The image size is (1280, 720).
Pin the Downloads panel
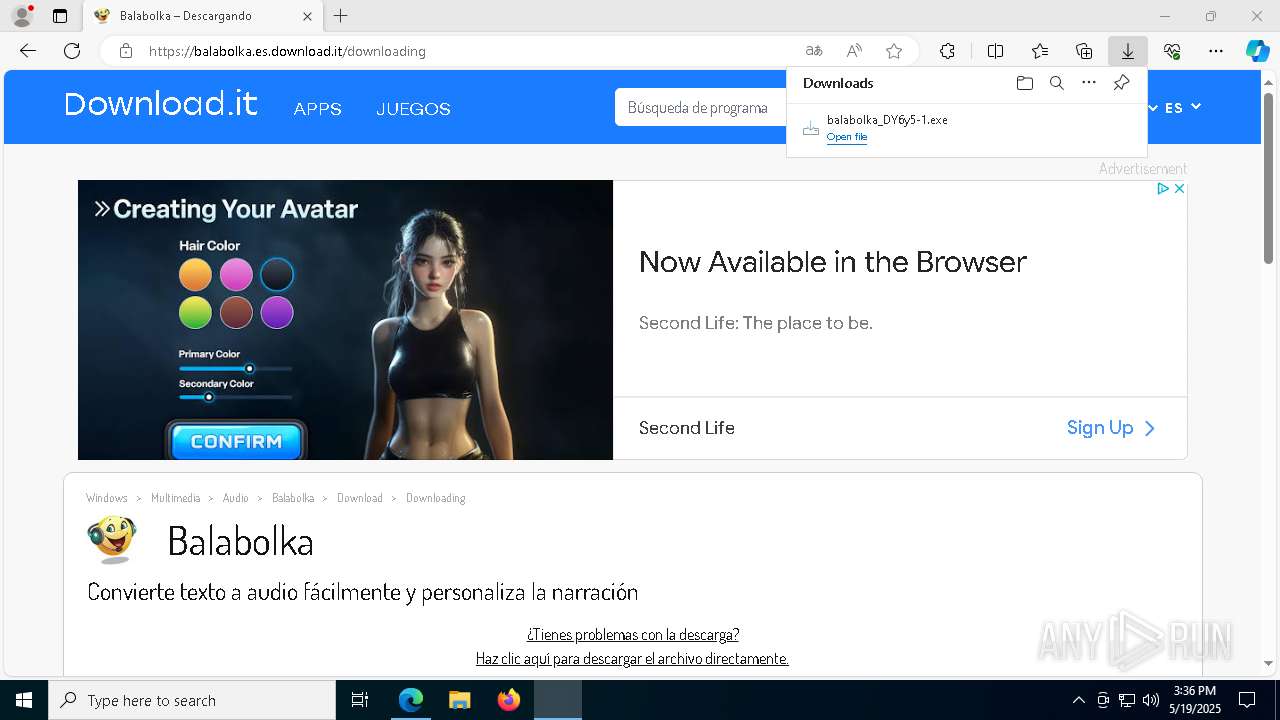tap(1121, 83)
